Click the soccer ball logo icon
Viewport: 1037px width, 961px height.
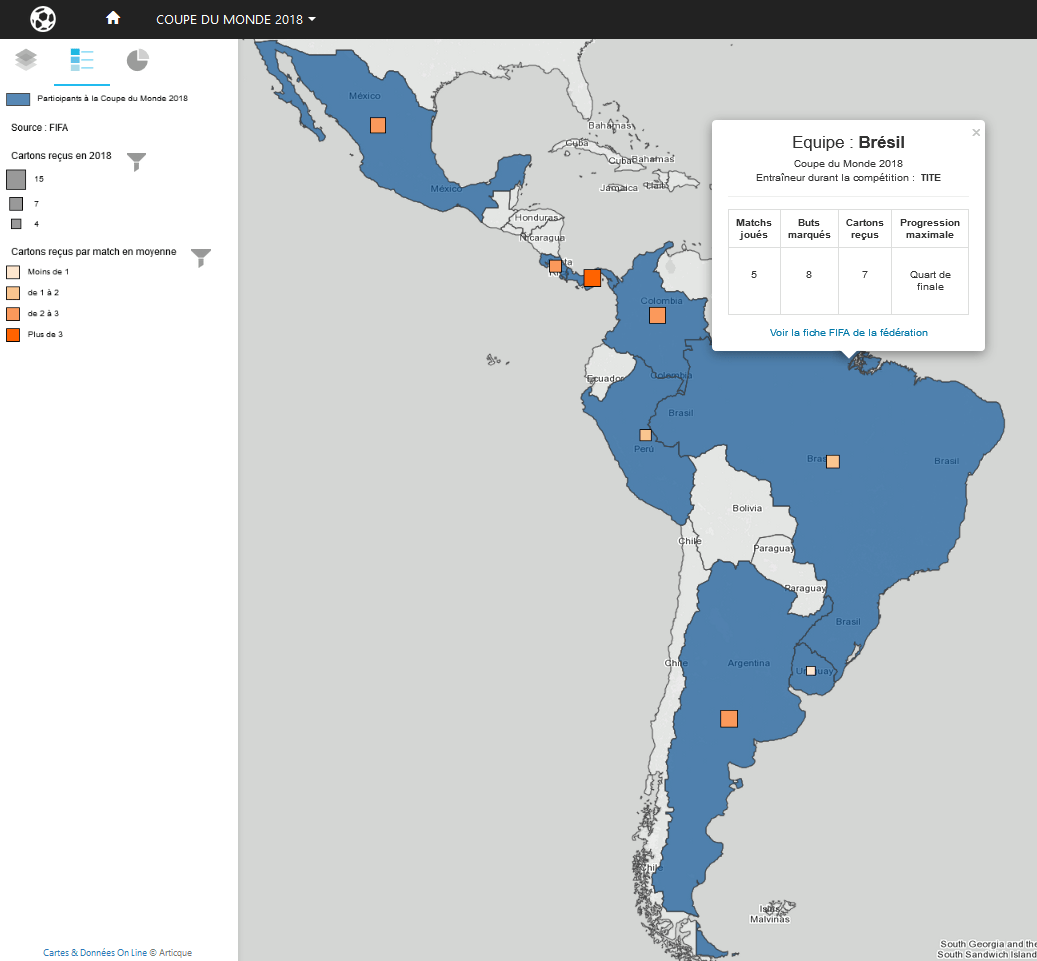(x=43, y=19)
